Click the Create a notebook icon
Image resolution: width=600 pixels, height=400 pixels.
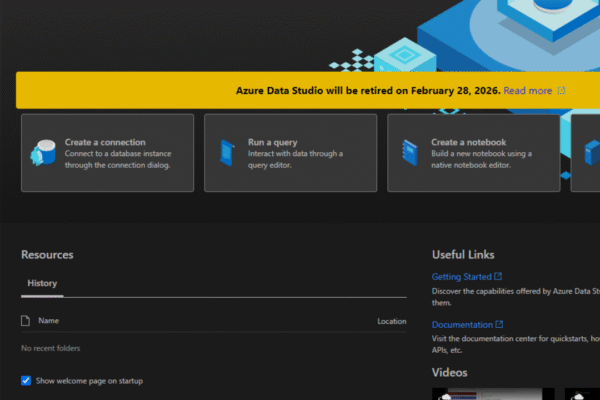pos(410,153)
